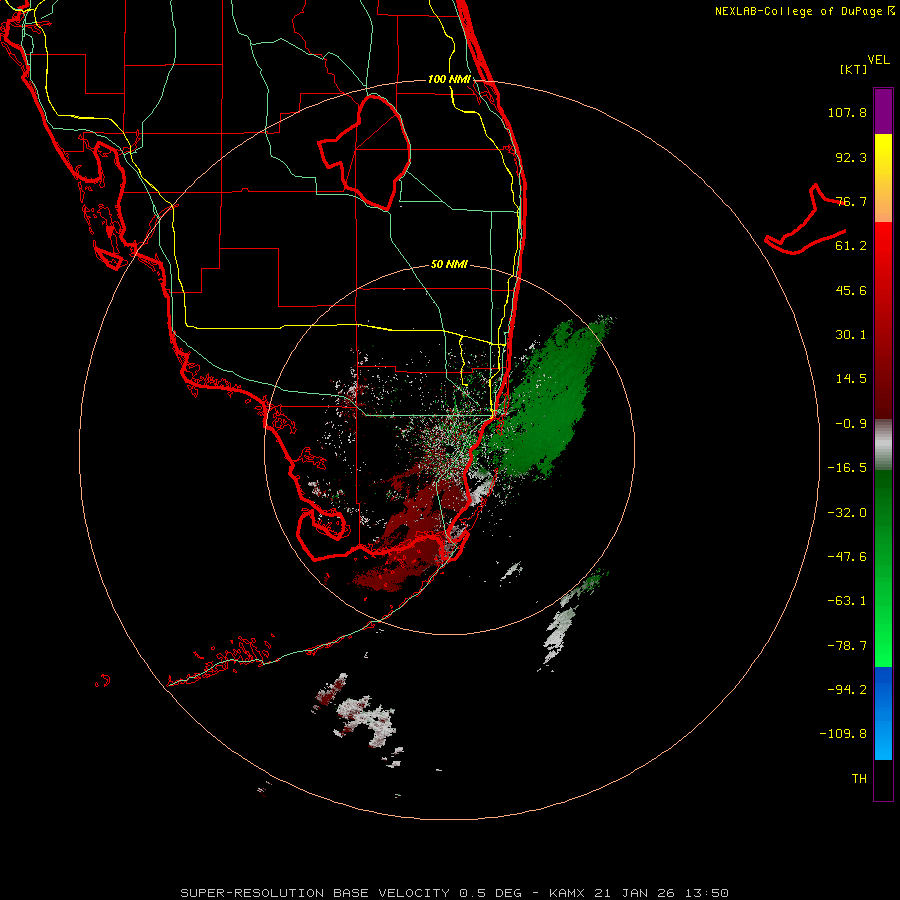Select the -32.0 legend value
Screen dimensions: 900x900
click(847, 513)
